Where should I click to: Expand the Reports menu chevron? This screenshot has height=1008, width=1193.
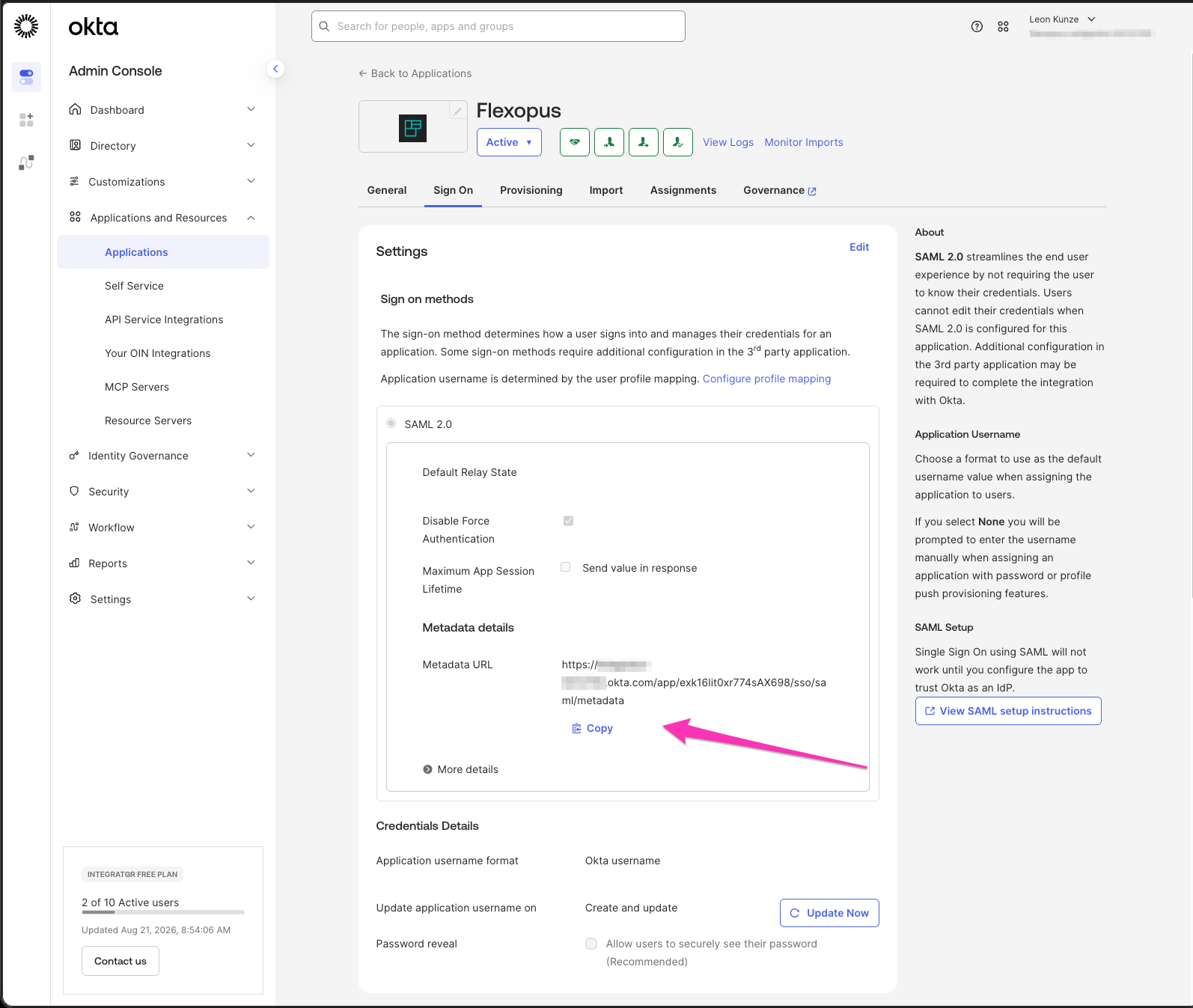[x=251, y=563]
